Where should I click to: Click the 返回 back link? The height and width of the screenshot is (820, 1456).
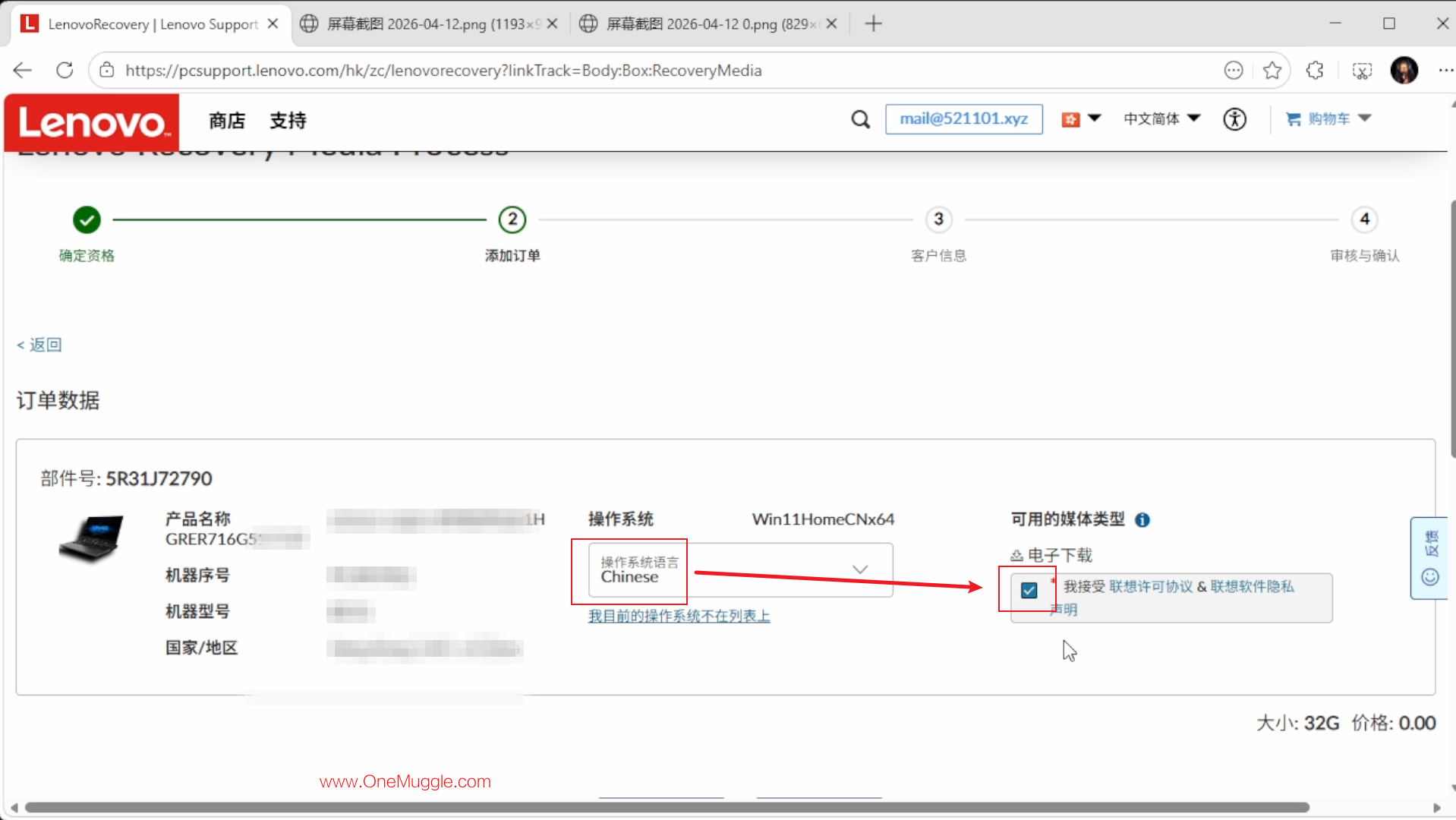tap(39, 345)
